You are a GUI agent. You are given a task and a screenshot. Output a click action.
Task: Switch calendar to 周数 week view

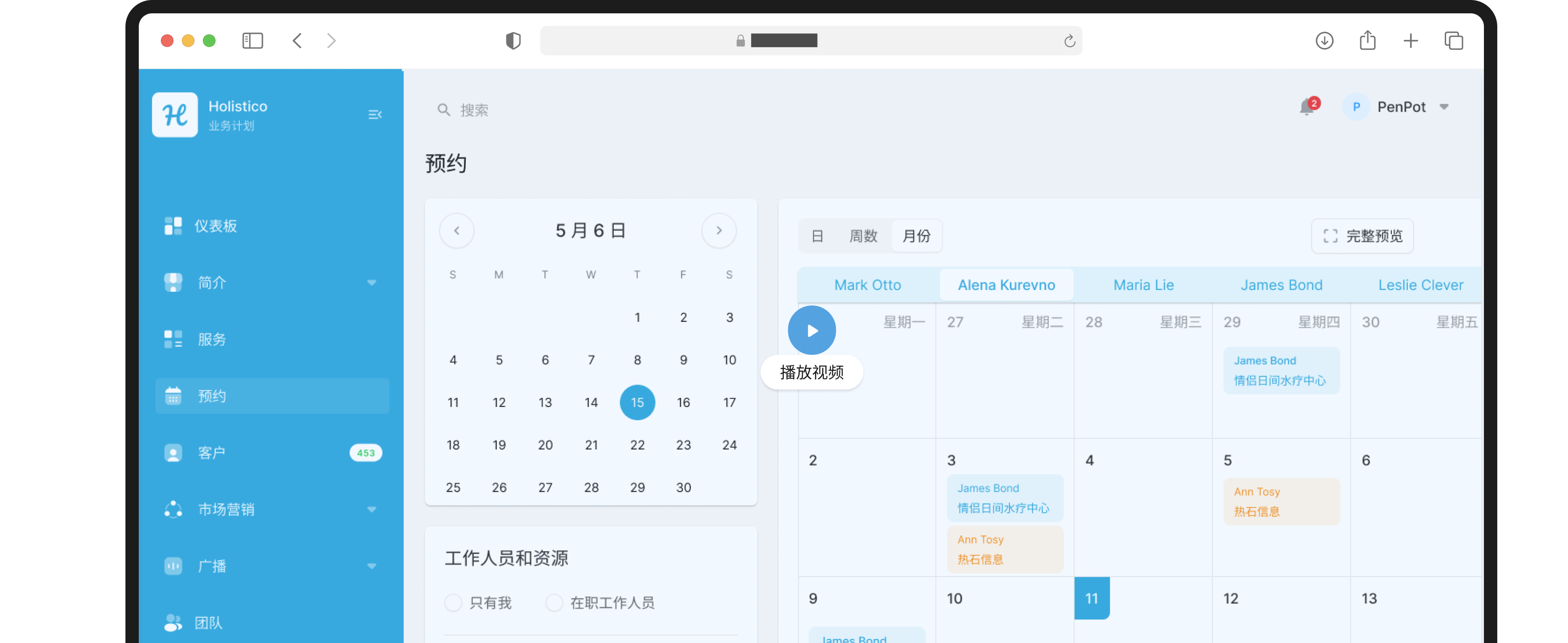[x=863, y=236]
